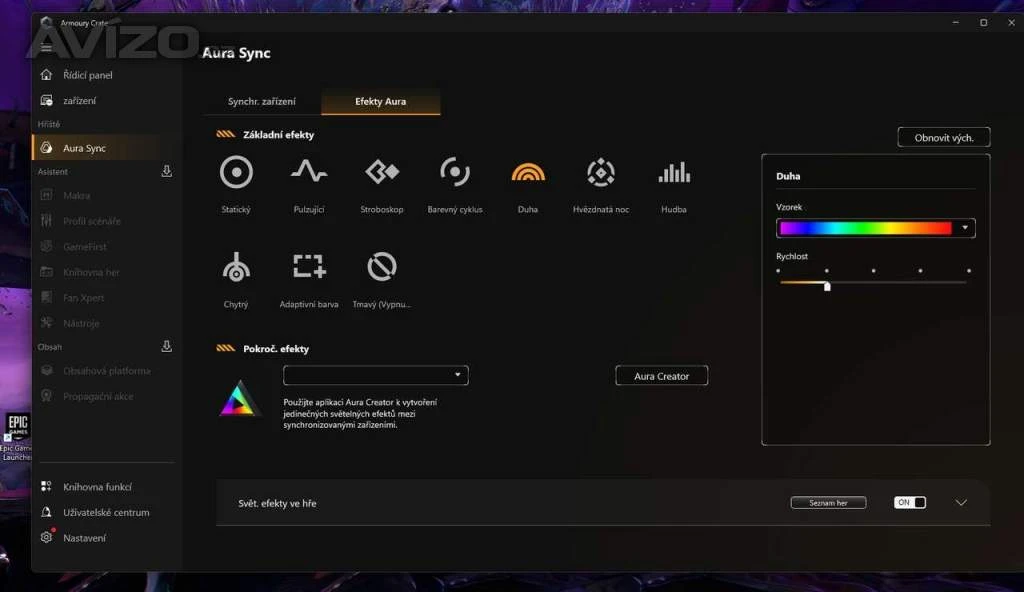The image size is (1024, 592).
Task: Expand the Svět. efekty ve hře section
Action: [x=961, y=503]
